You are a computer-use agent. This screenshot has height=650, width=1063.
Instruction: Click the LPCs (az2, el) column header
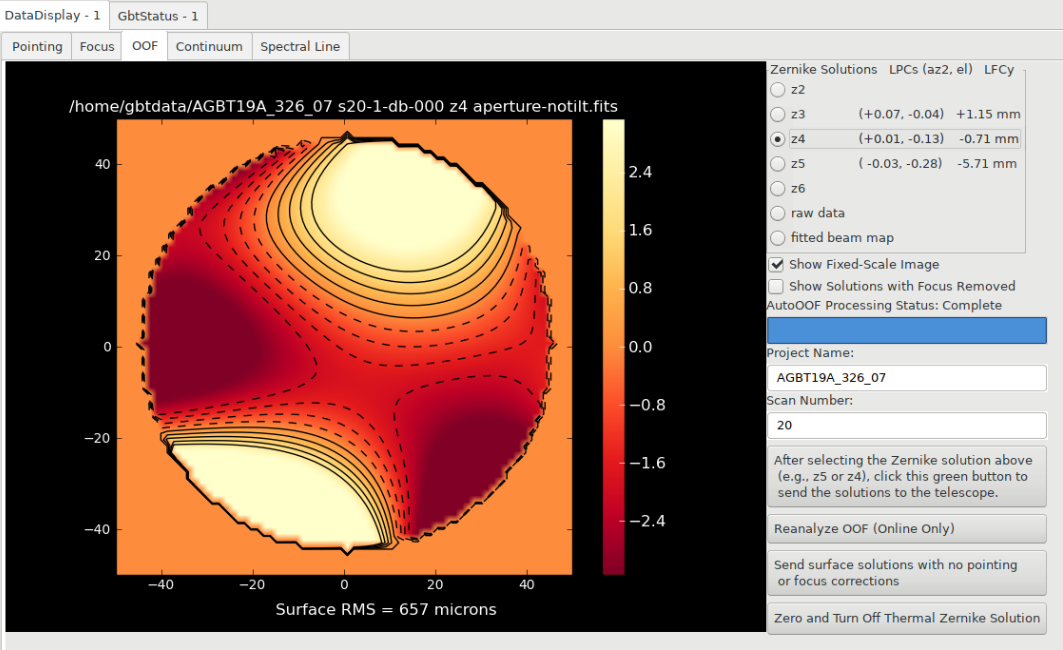pyautogui.click(x=931, y=69)
